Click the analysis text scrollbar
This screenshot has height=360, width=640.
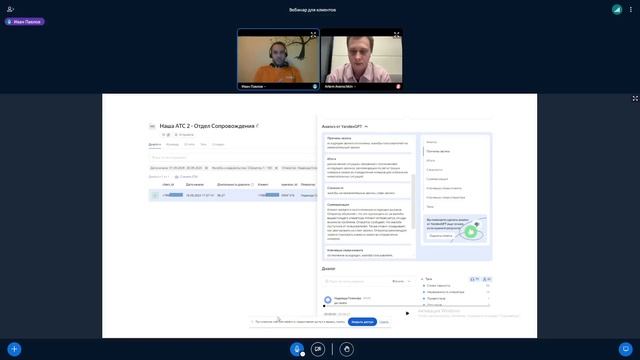(413, 201)
